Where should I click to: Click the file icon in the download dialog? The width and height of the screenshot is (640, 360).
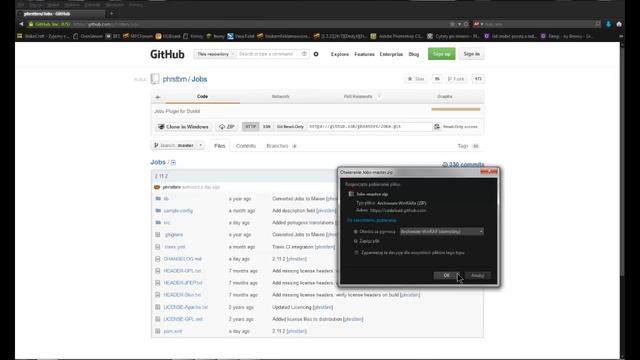(351, 194)
